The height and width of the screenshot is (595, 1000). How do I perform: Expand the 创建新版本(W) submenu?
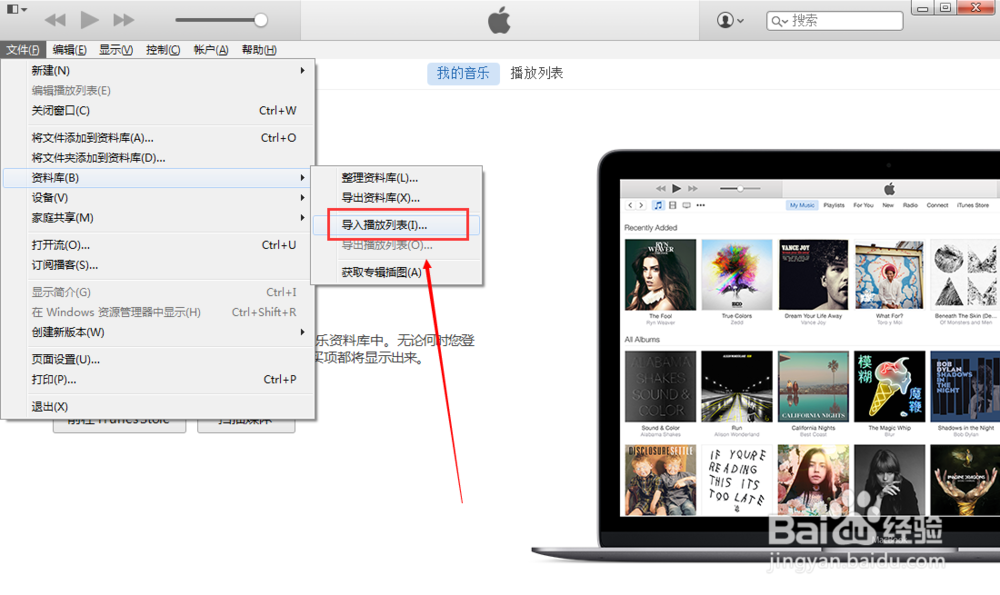tap(158, 332)
